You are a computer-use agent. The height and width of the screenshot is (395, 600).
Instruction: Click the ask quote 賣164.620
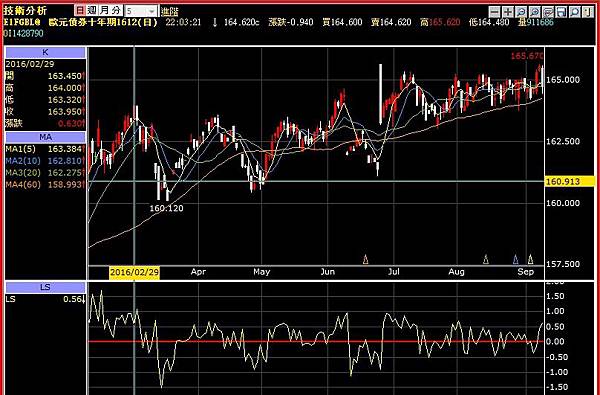(x=391, y=23)
